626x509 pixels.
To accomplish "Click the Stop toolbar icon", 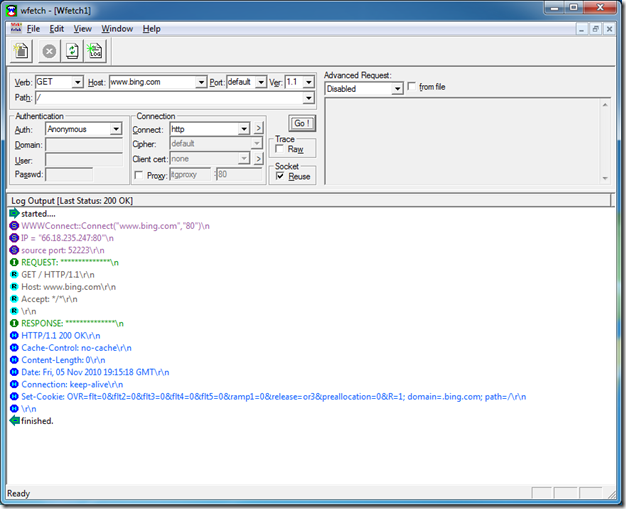I will point(48,51).
